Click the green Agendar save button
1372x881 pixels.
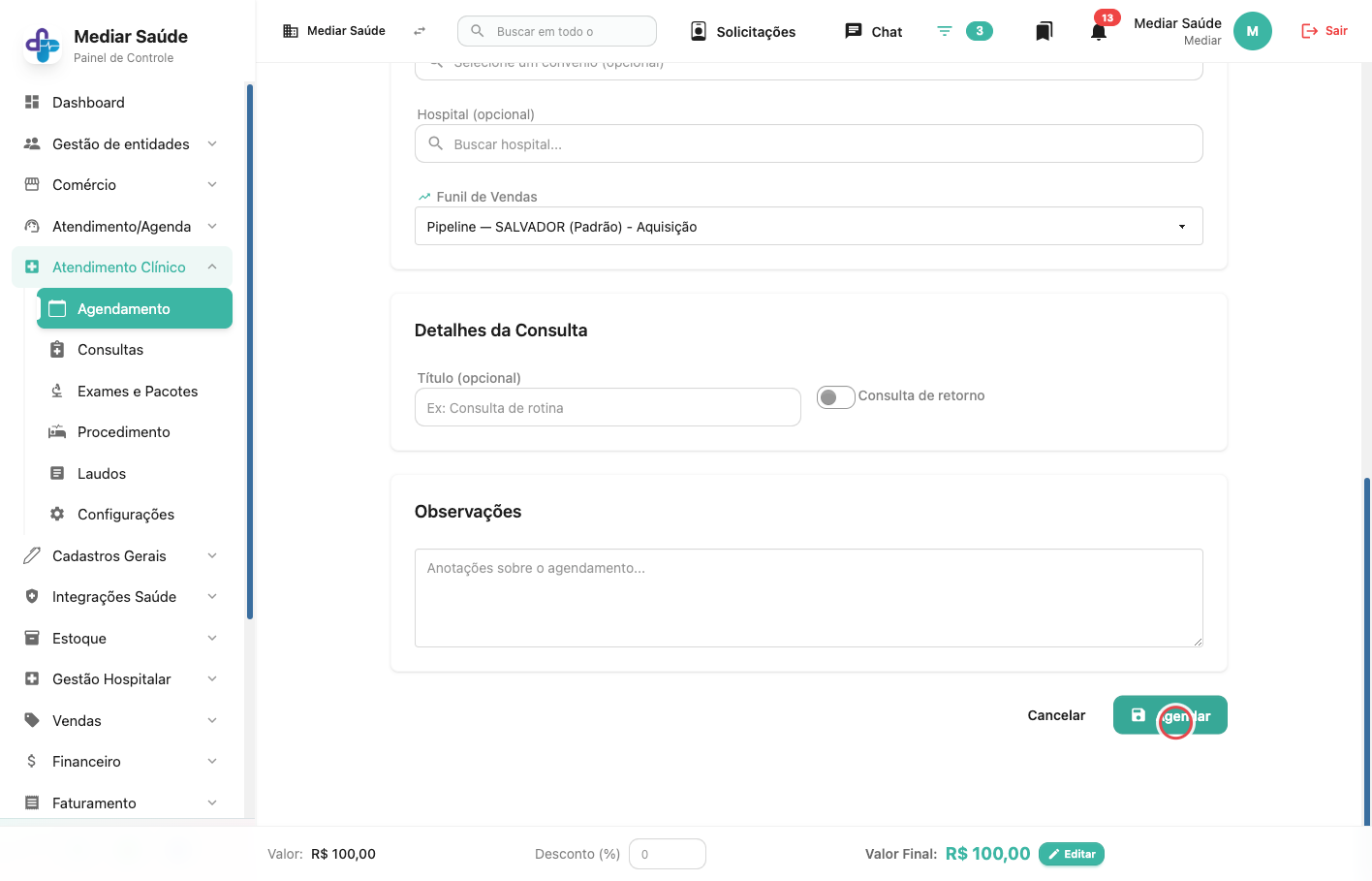[x=1169, y=715]
